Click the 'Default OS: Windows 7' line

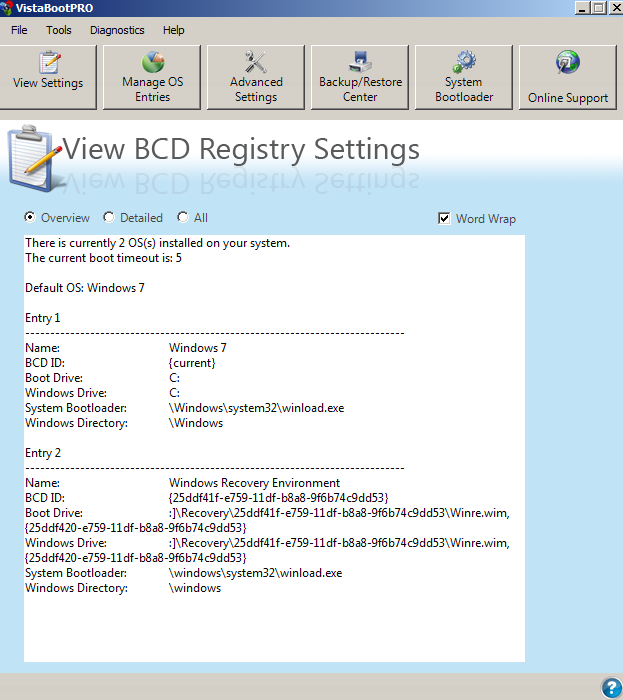(x=85, y=288)
